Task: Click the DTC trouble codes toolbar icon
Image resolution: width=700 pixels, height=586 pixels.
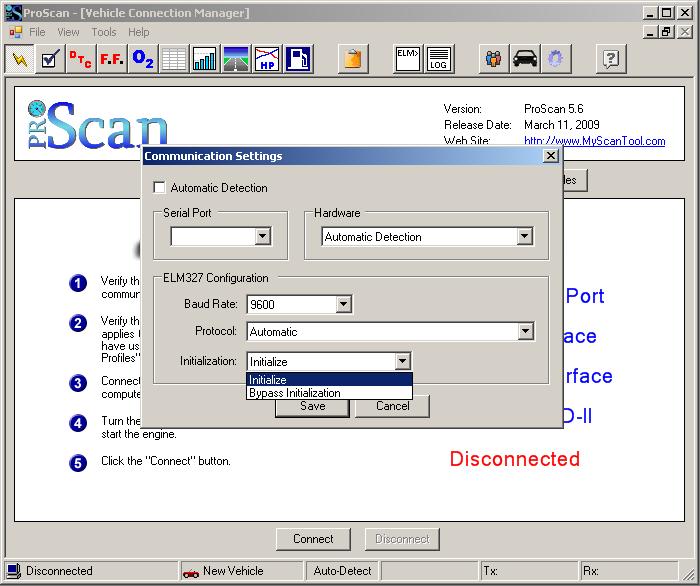Action: click(81, 59)
